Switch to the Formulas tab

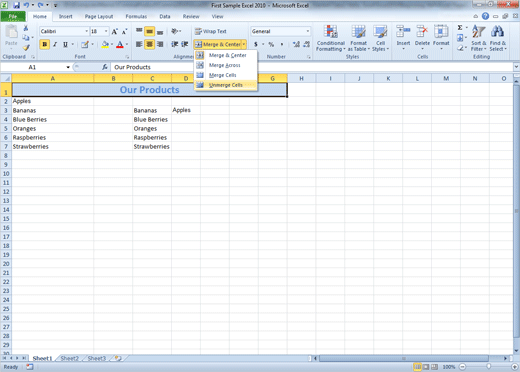click(x=136, y=16)
